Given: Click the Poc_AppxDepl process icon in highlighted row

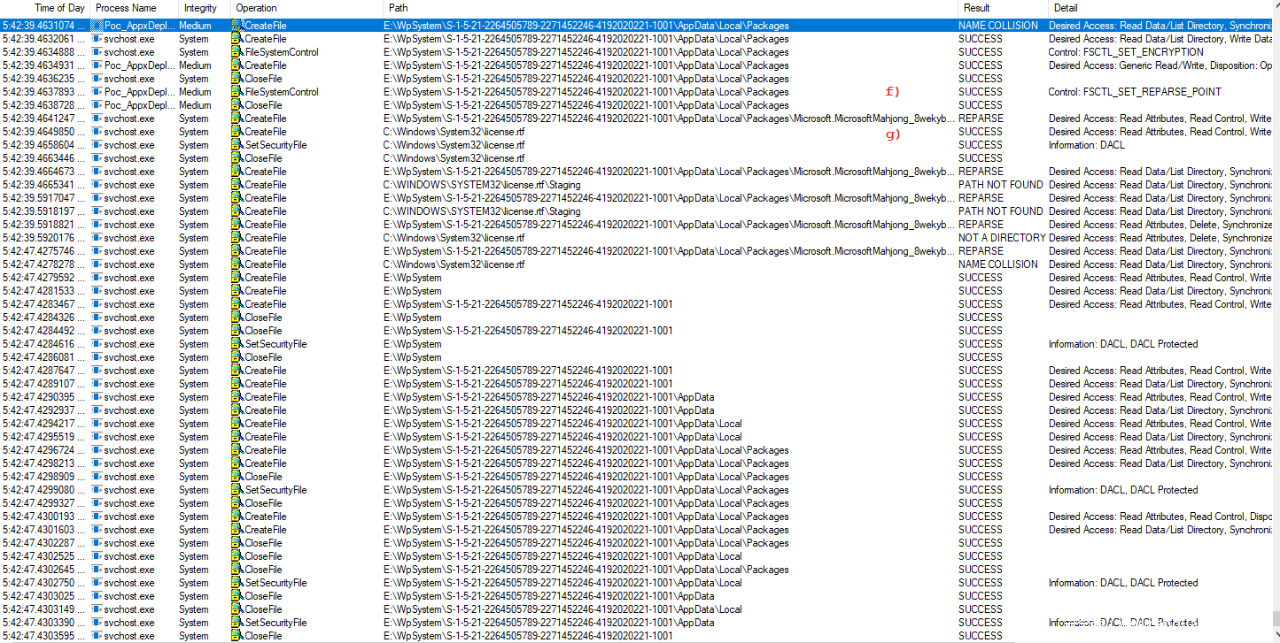Looking at the screenshot, I should click(97, 25).
